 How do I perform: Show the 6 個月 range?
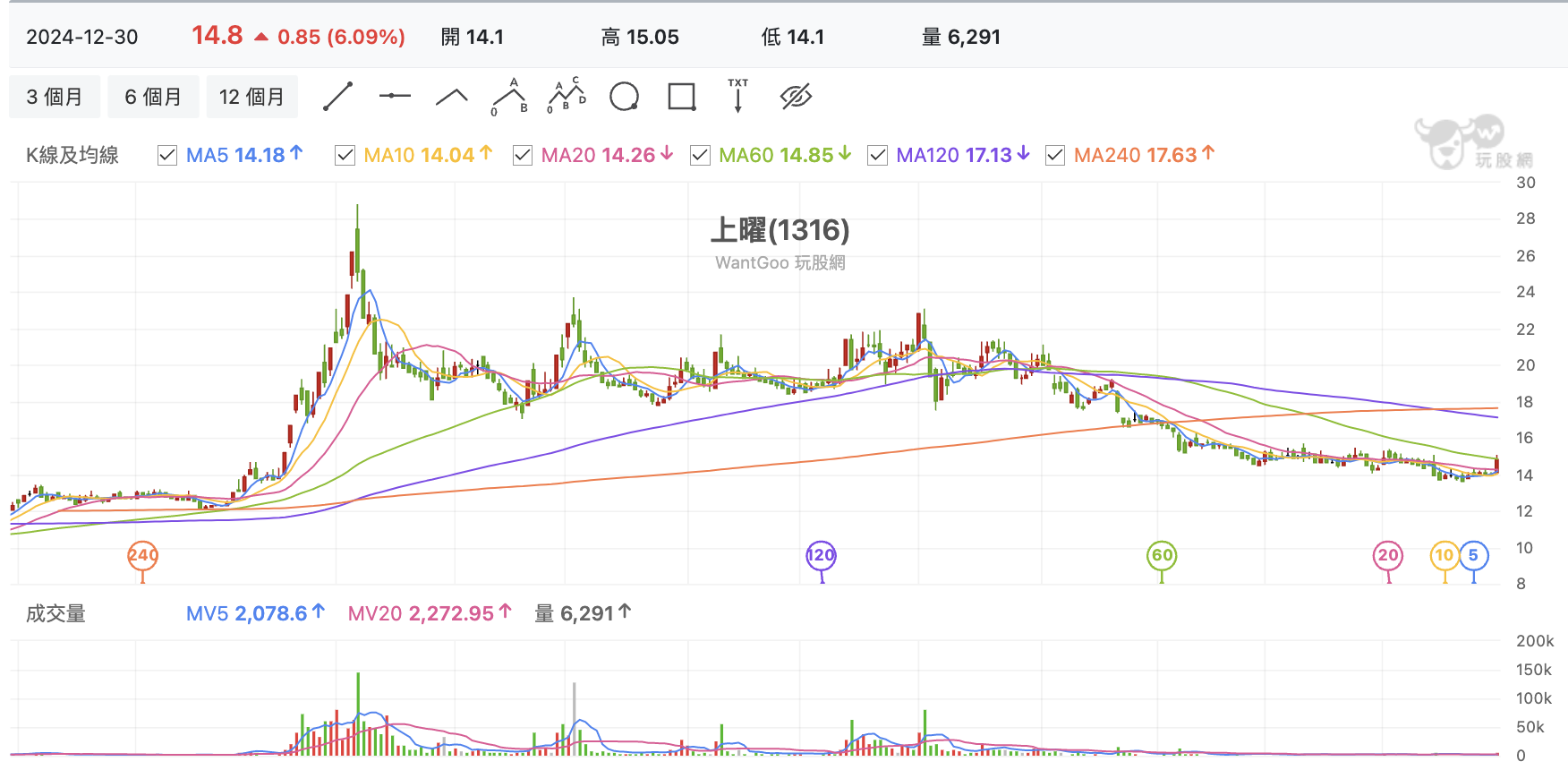pyautogui.click(x=153, y=97)
